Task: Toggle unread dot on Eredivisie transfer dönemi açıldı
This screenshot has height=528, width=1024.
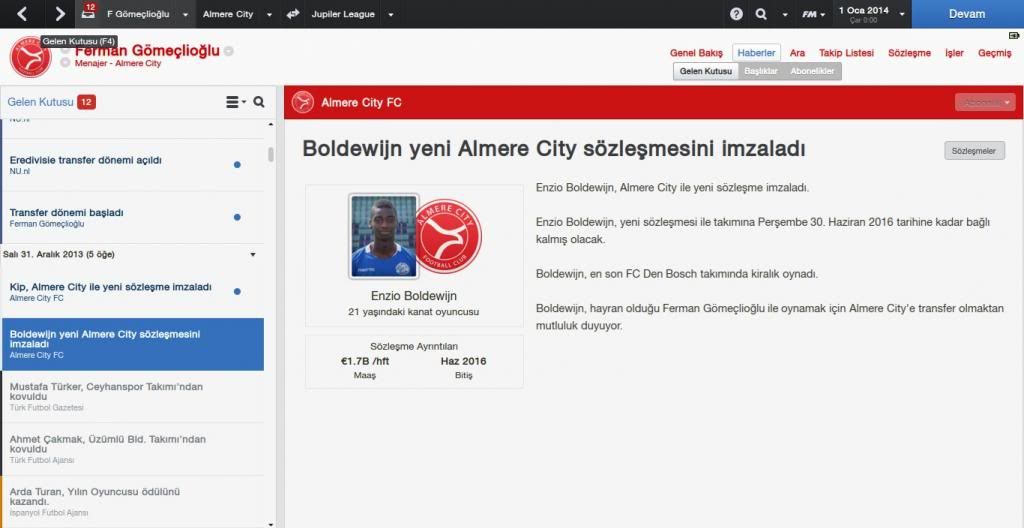Action: coord(237,165)
